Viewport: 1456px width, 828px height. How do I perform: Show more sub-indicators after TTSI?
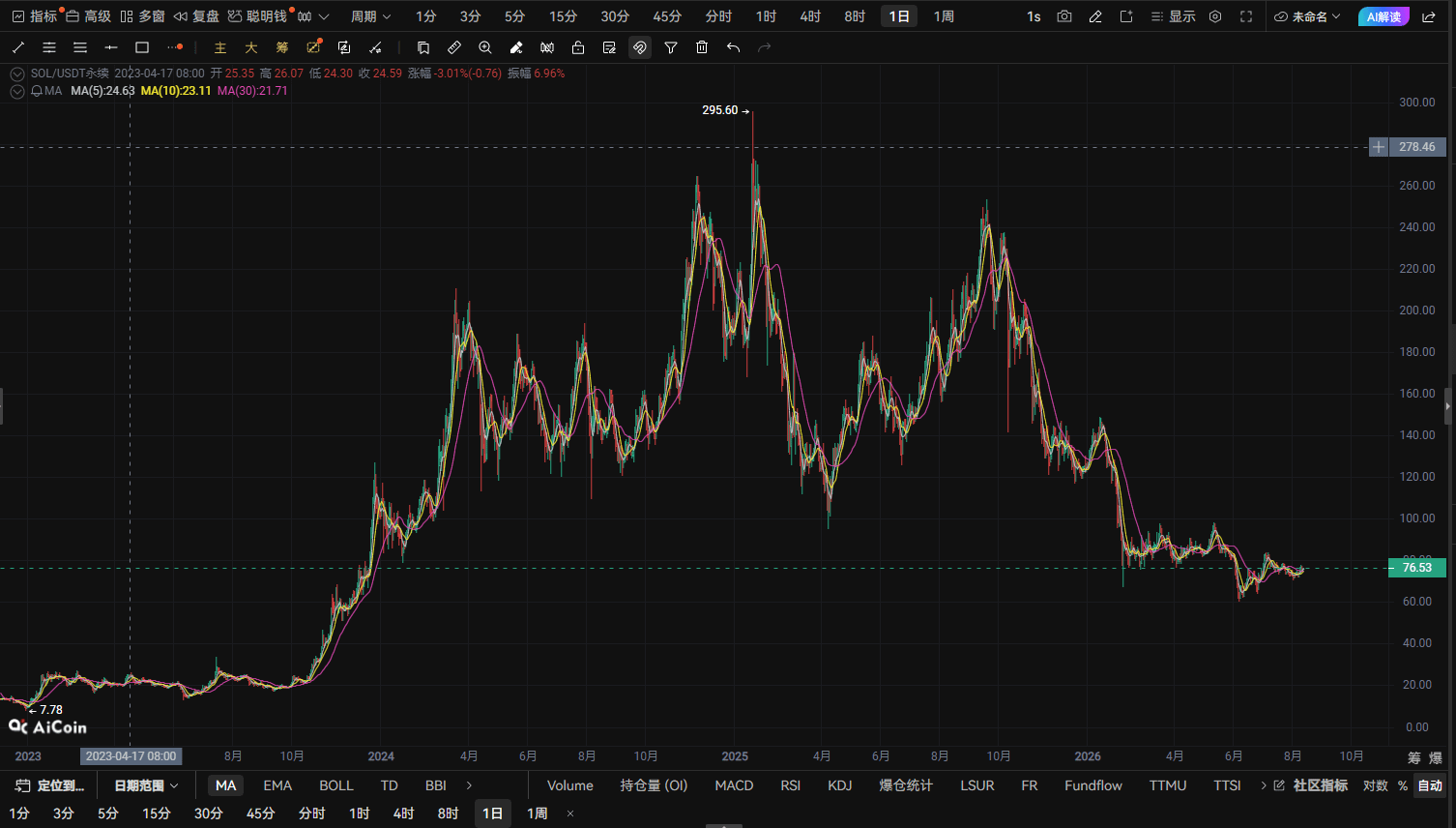click(x=1264, y=785)
